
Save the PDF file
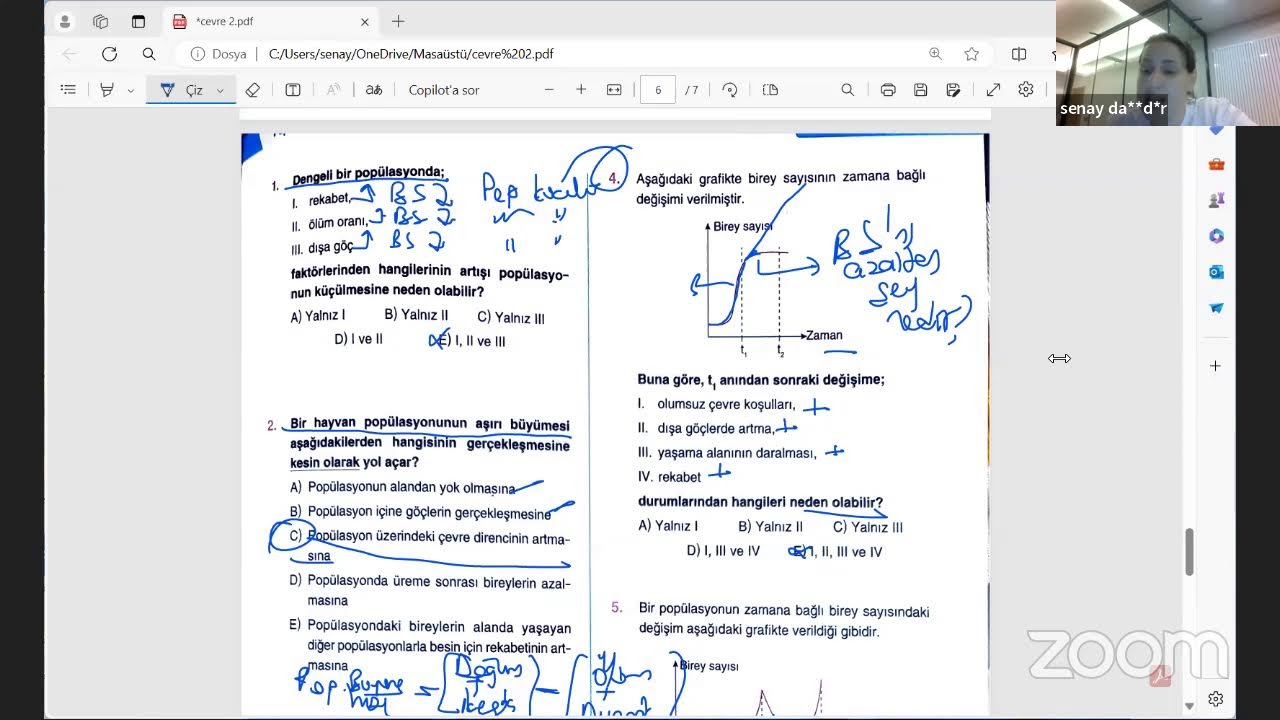[x=920, y=90]
